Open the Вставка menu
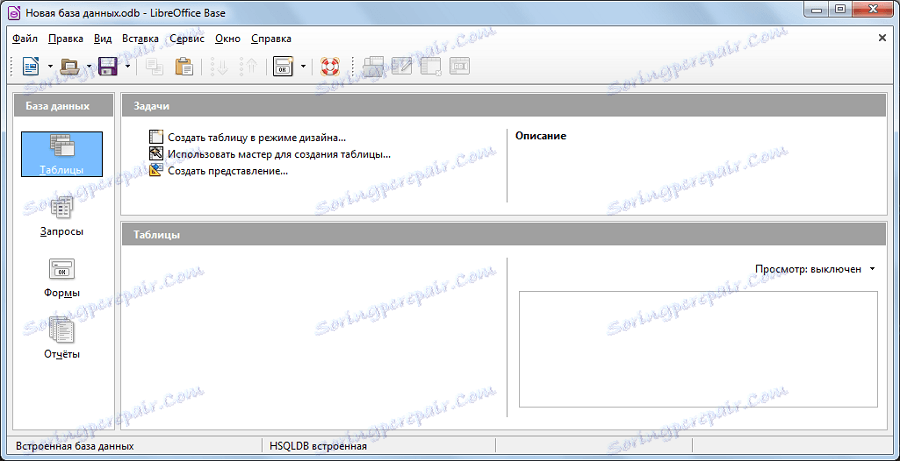The image size is (900, 461). [x=140, y=38]
